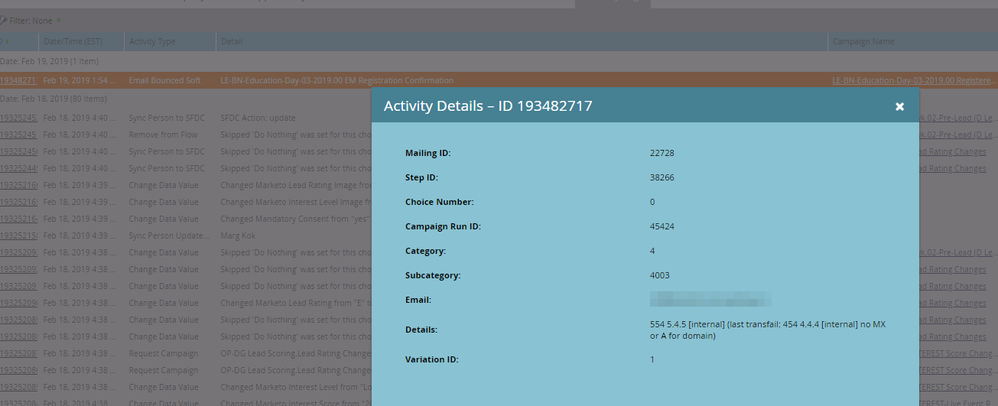Open LE-BN-Education-Day-03-2019.00 campaign link
This screenshot has height=406, width=998.
[x=915, y=80]
